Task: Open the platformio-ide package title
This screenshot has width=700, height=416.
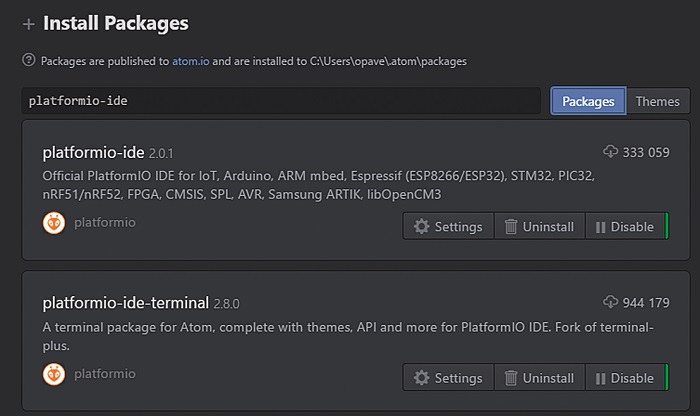Action: pyautogui.click(x=93, y=153)
